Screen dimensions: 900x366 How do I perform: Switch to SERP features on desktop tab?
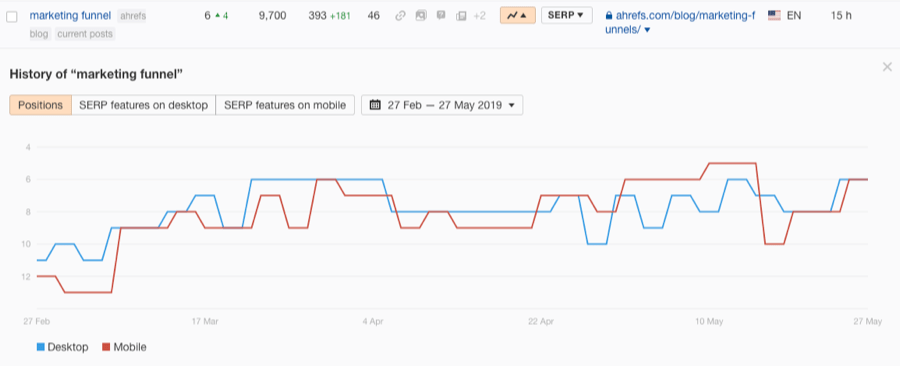click(x=143, y=105)
